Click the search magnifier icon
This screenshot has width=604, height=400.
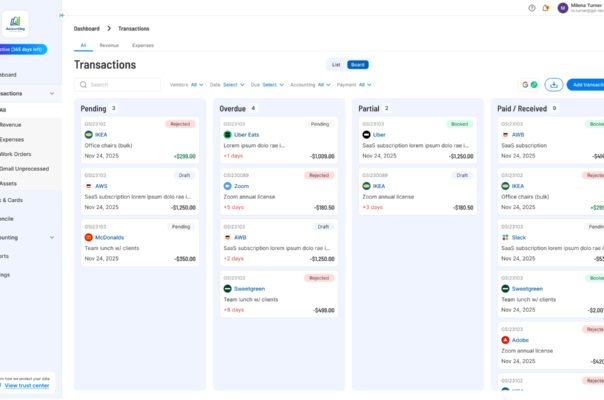pos(83,85)
